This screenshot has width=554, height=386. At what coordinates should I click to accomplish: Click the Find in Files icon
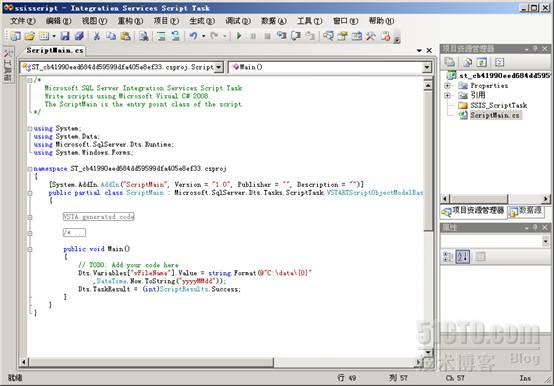coord(143,36)
